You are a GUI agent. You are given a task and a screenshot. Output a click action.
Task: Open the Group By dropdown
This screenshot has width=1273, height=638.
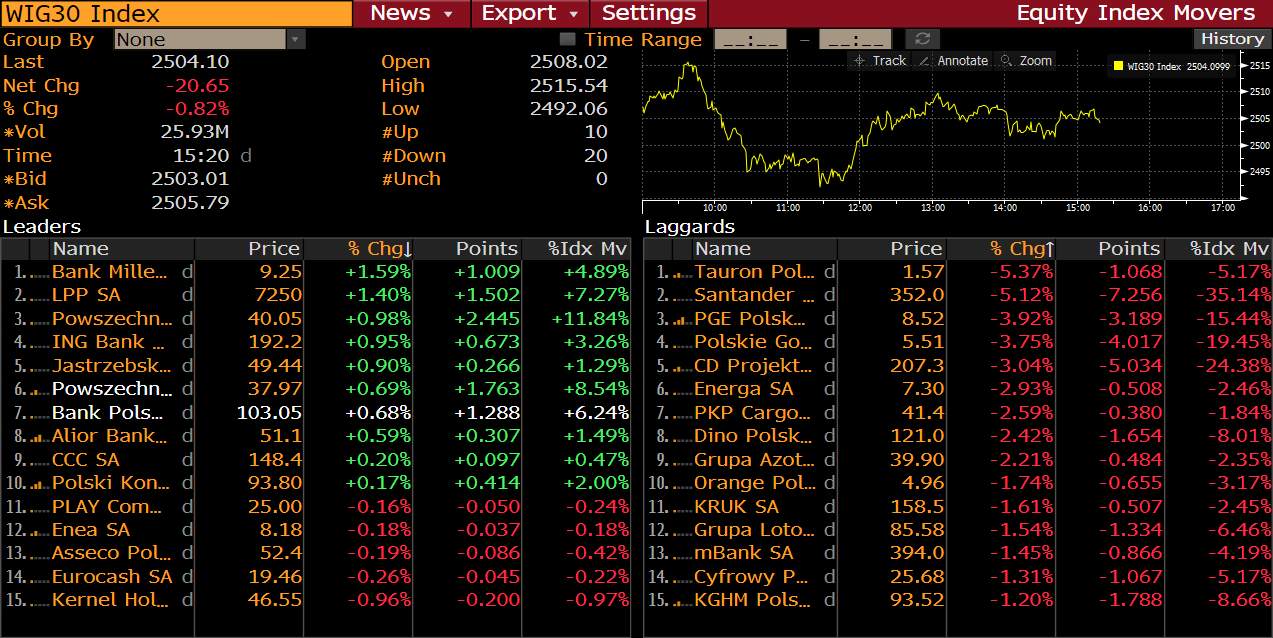(x=296, y=39)
